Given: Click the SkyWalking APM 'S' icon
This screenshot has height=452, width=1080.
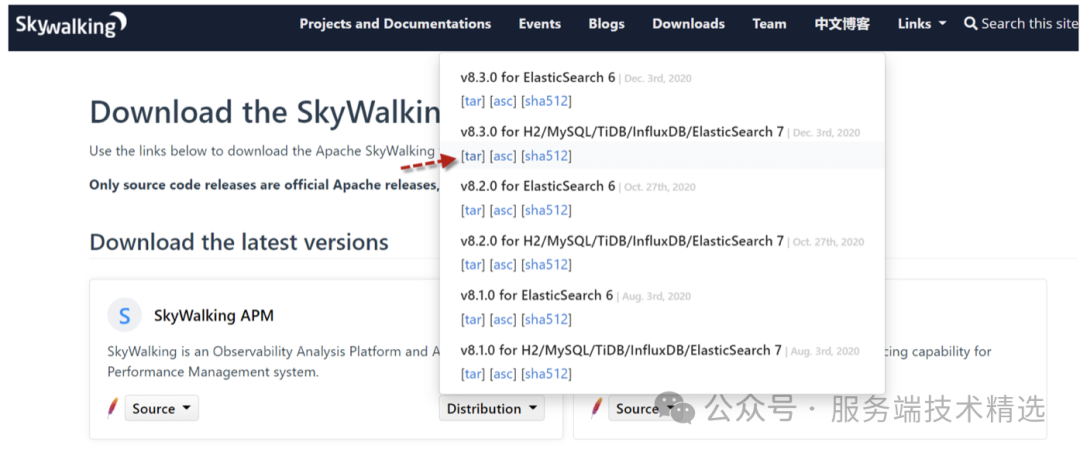Looking at the screenshot, I should point(125,316).
